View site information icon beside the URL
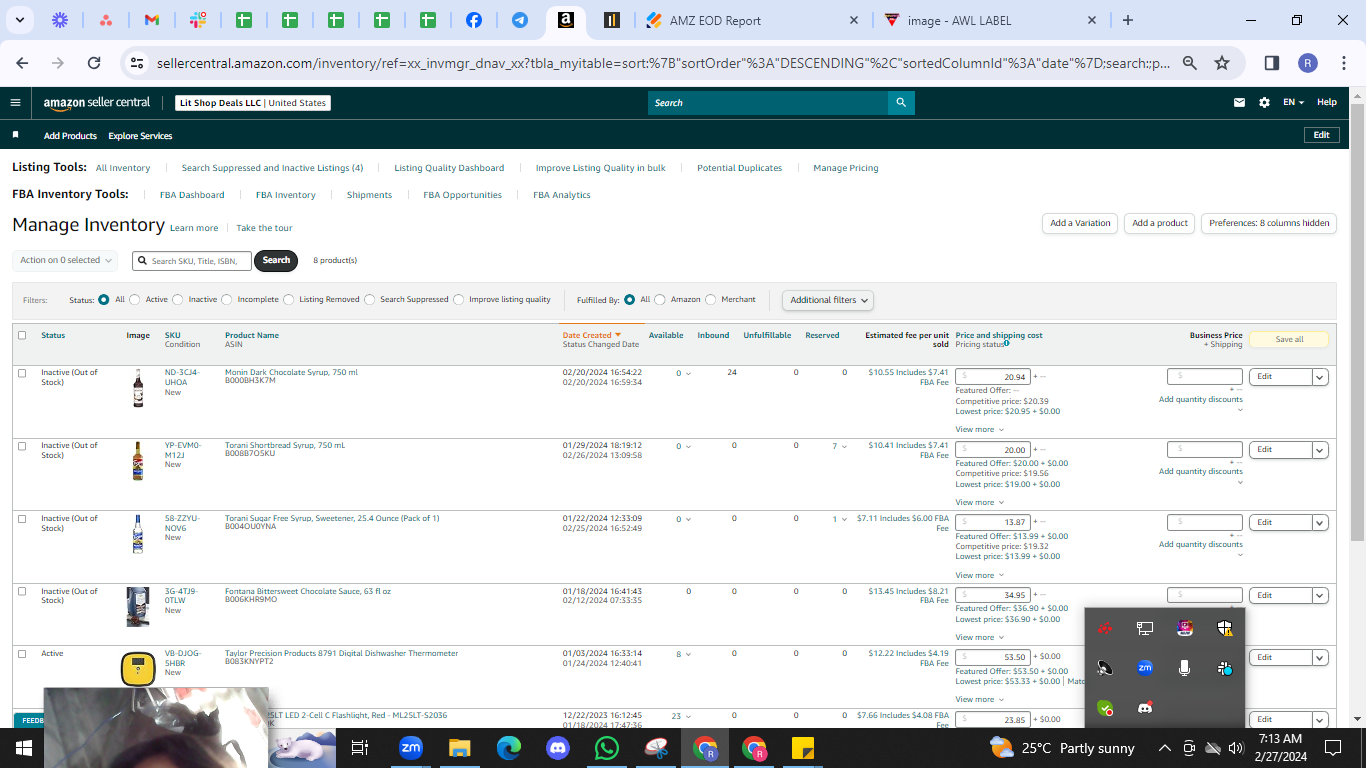This screenshot has width=1366, height=768. click(x=137, y=63)
